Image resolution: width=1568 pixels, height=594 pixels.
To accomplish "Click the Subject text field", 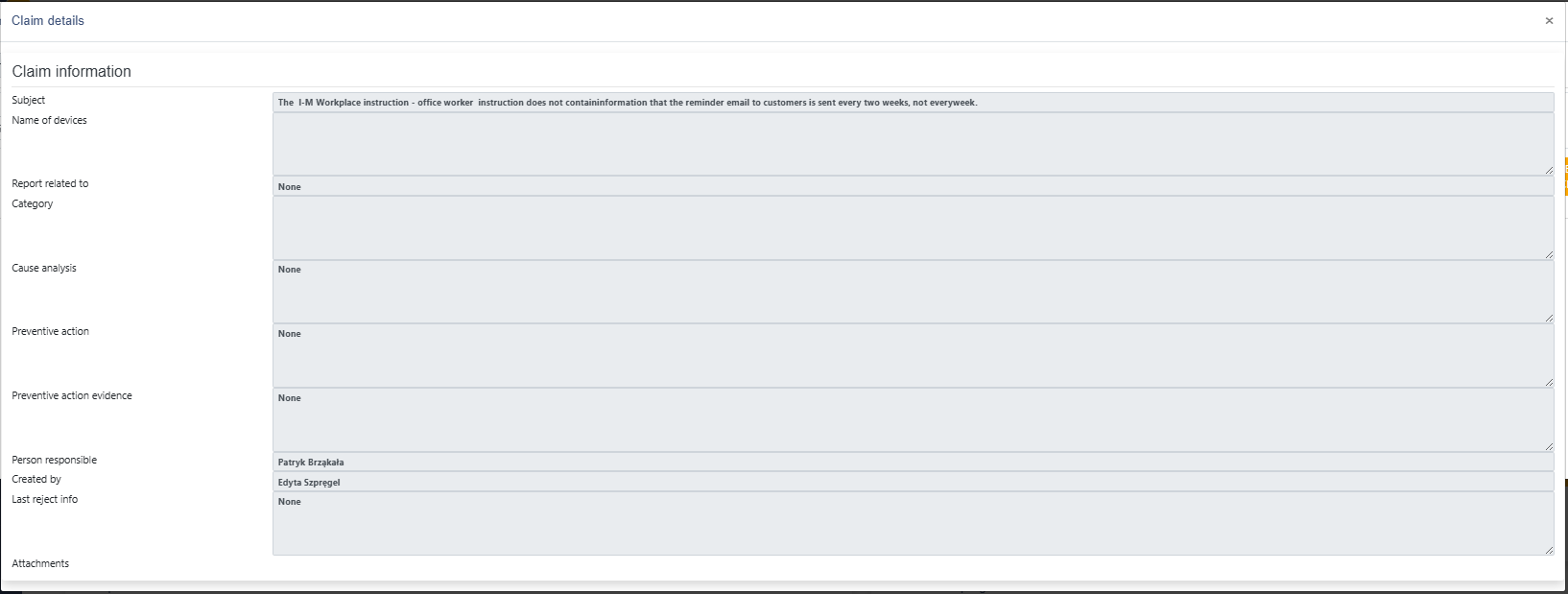I will pyautogui.click(x=912, y=103).
